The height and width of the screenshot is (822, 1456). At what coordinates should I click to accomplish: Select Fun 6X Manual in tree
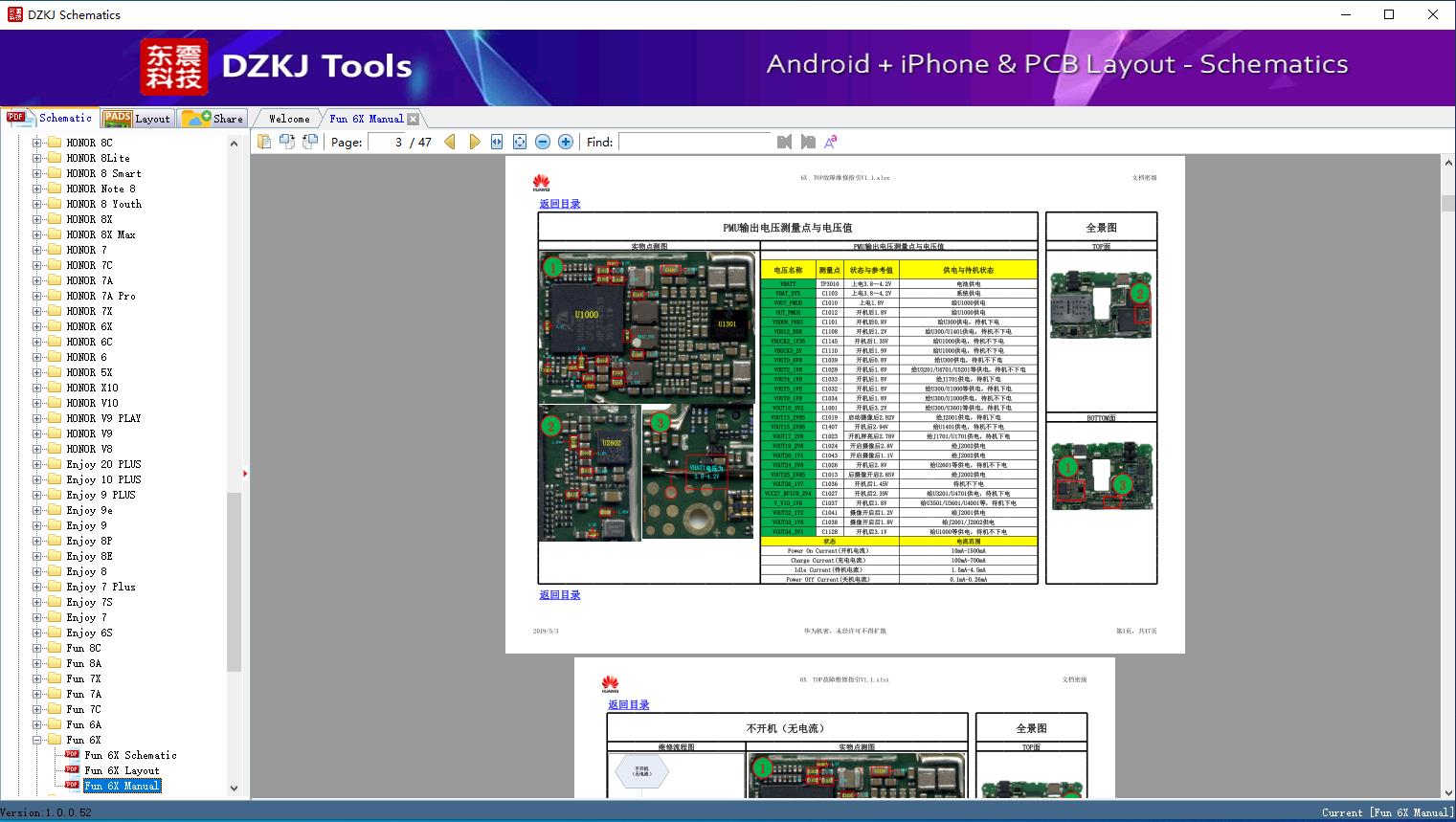tap(122, 786)
